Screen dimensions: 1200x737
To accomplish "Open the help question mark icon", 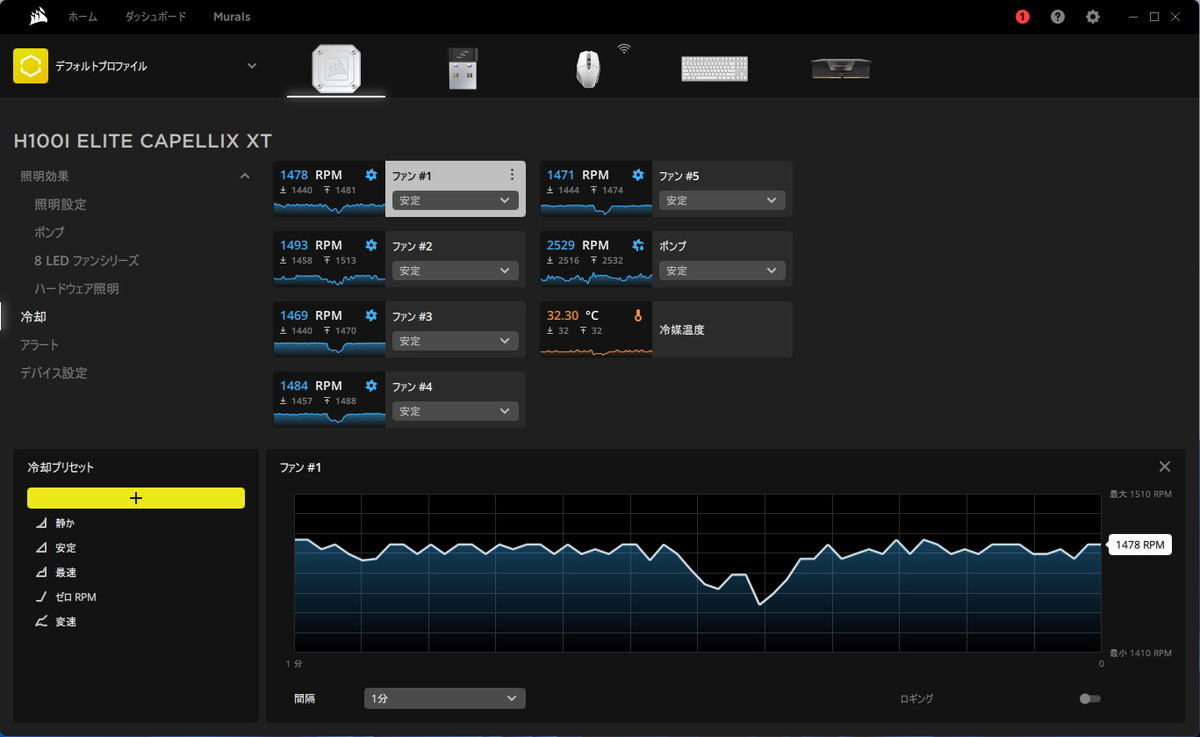I will [x=1058, y=17].
